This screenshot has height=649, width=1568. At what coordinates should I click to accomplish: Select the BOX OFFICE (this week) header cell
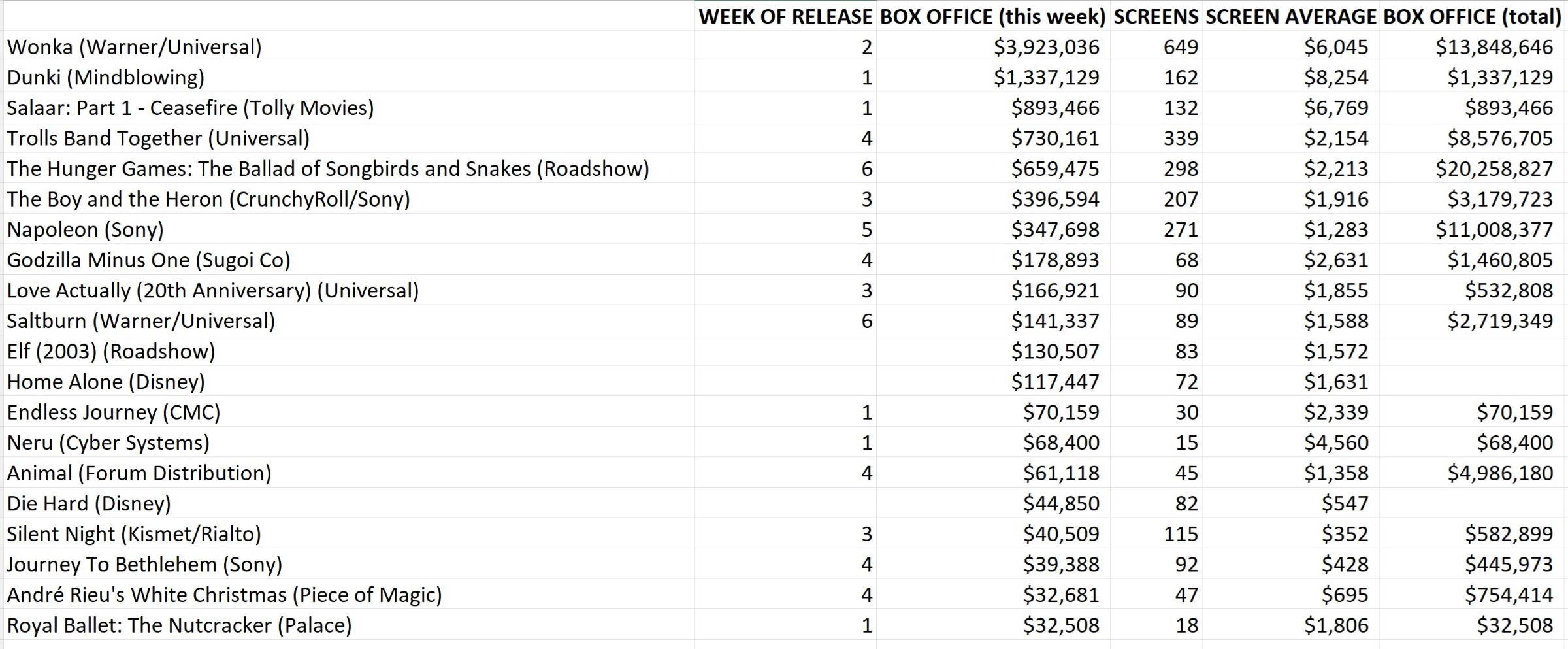[x=992, y=16]
